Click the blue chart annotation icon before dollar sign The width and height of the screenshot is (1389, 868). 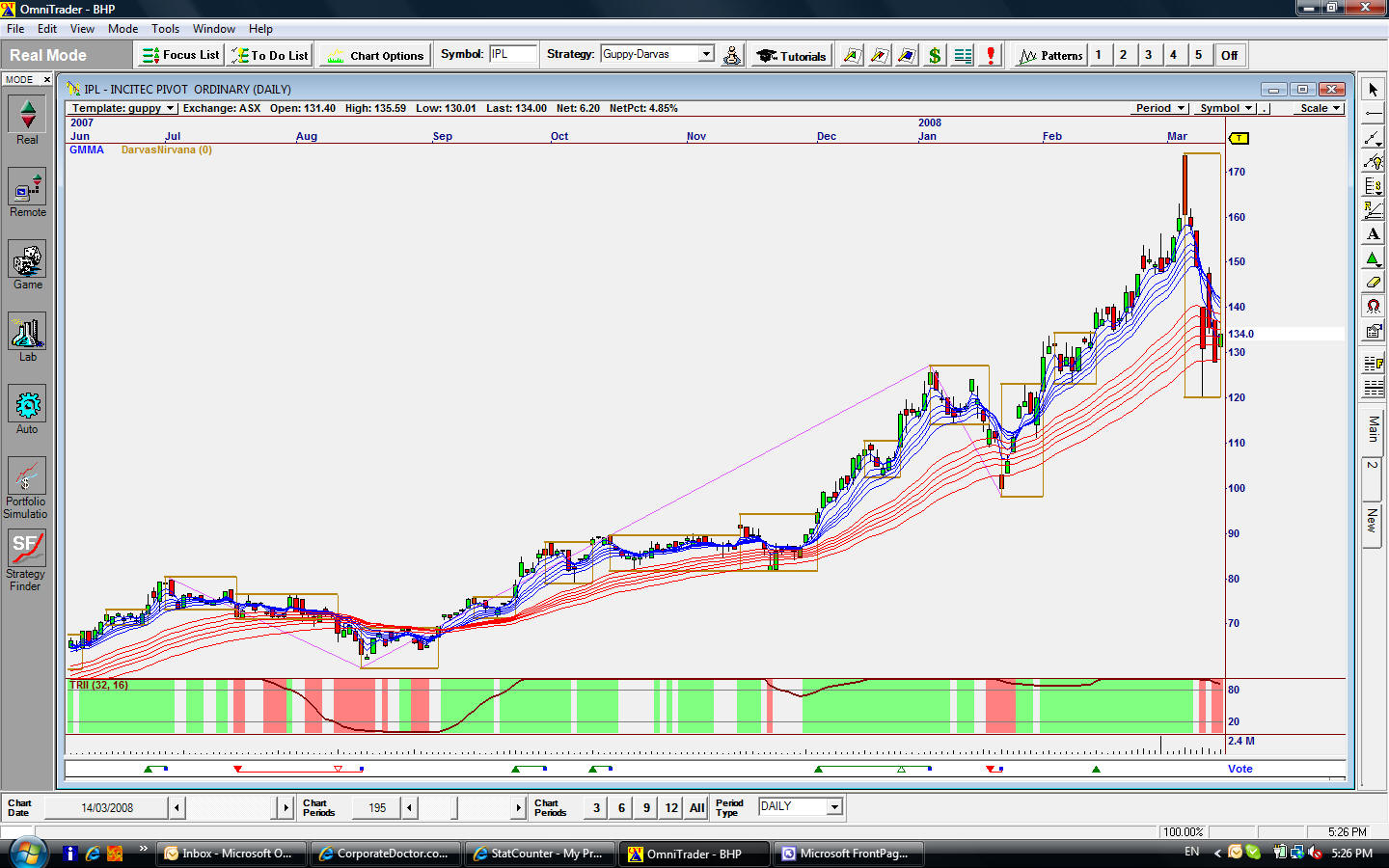[907, 55]
